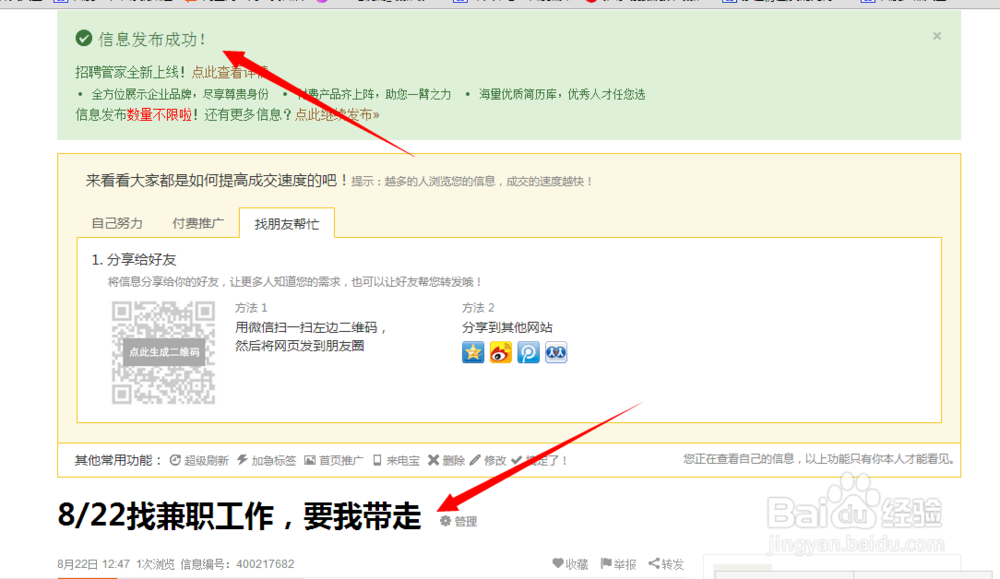Share to Sina Weibo icon
The height and width of the screenshot is (579, 1000).
pos(500,352)
